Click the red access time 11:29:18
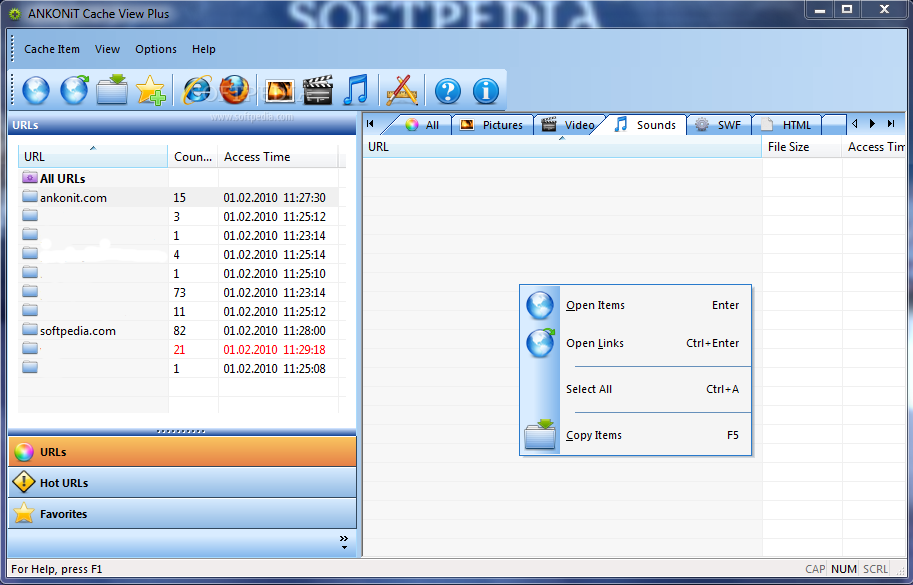 pos(274,349)
